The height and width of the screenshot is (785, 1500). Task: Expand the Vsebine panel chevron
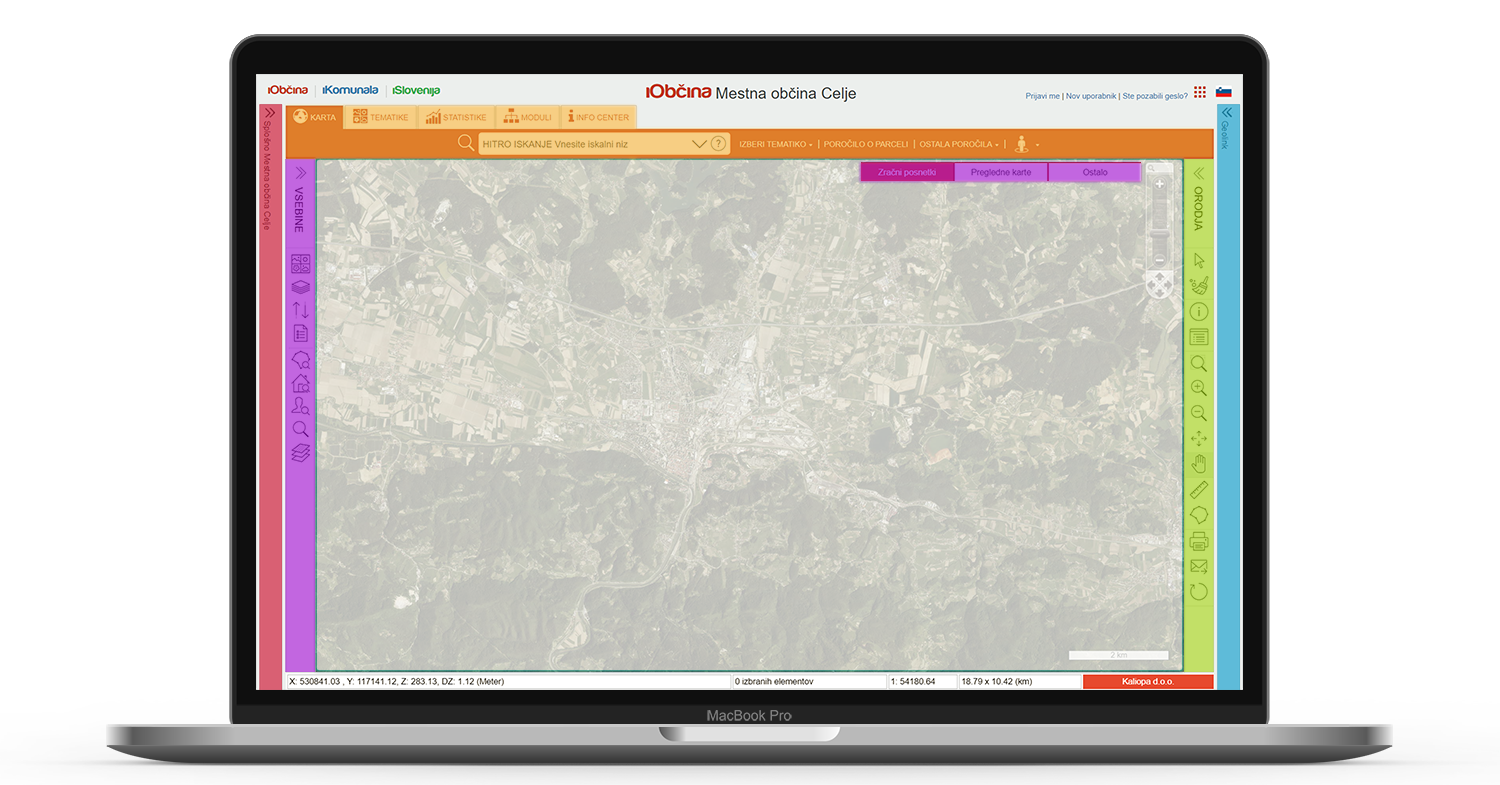click(300, 173)
